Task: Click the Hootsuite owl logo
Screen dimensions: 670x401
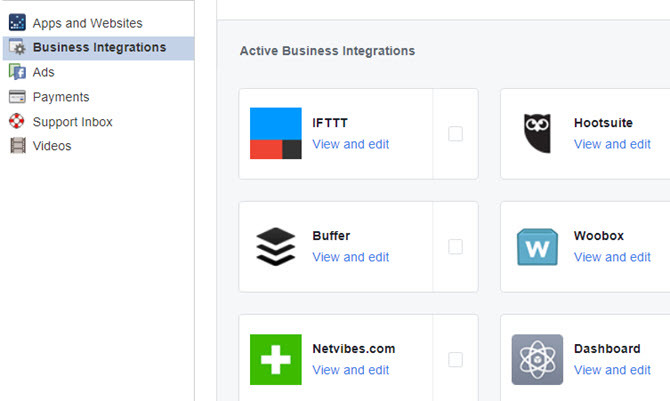Action: click(x=537, y=133)
